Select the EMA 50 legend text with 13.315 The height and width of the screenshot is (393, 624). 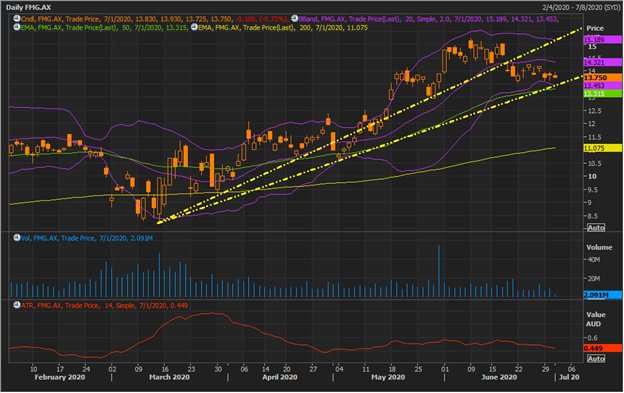tap(105, 27)
